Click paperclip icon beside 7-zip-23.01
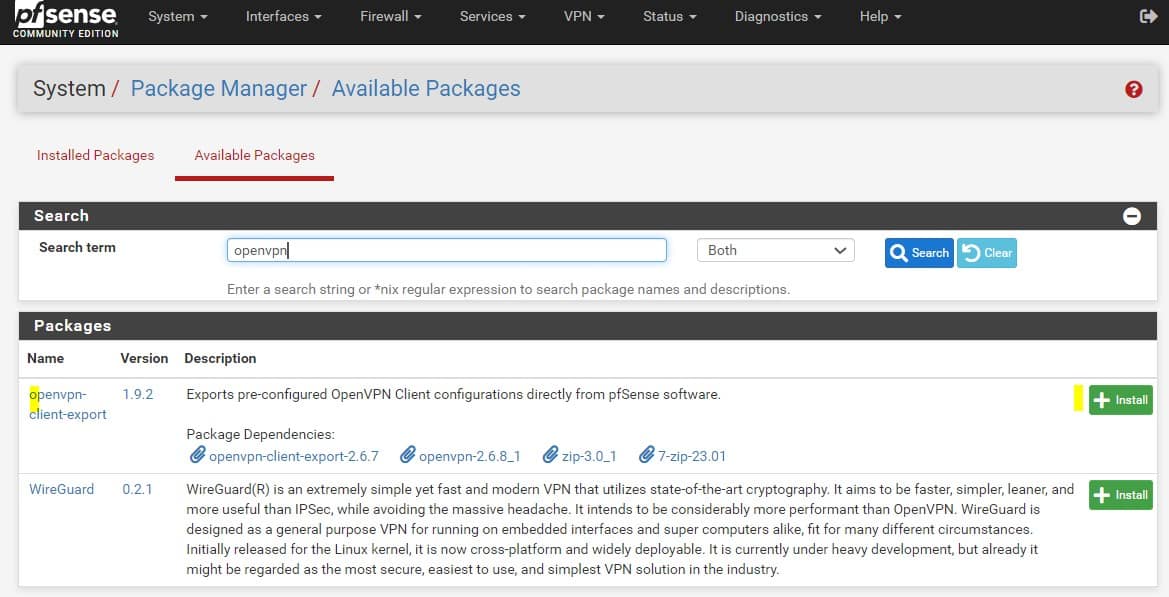 click(x=646, y=455)
